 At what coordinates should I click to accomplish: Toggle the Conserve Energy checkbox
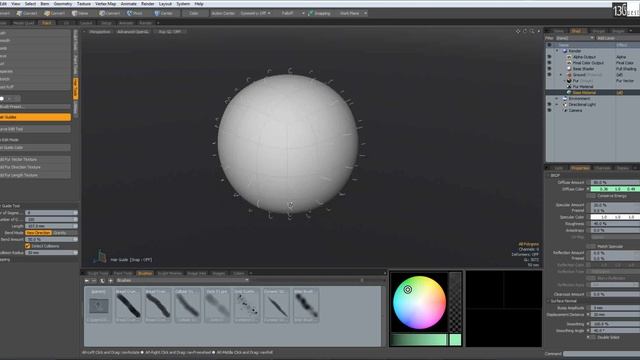[x=593, y=196]
